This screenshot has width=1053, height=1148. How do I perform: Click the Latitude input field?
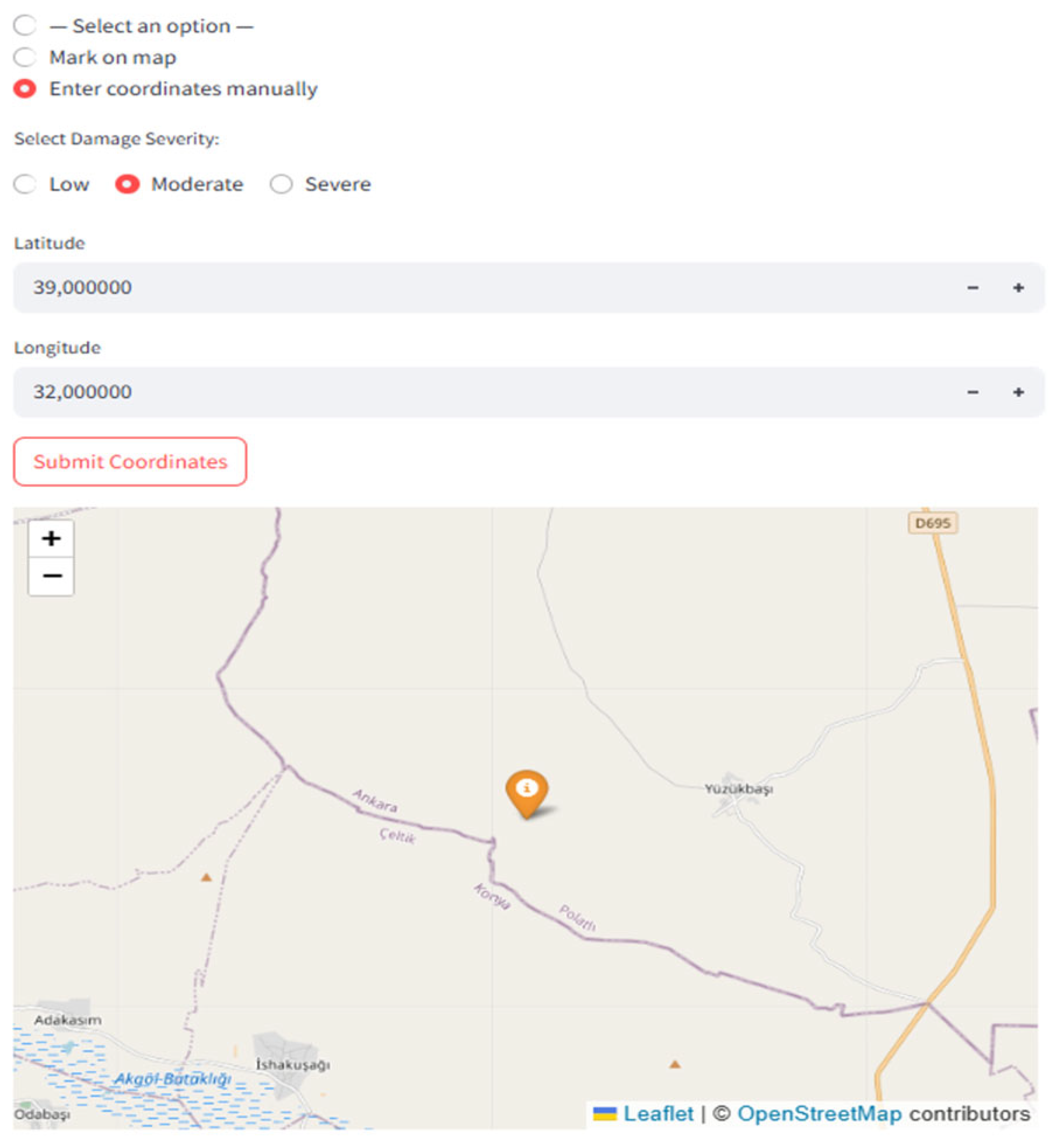(467, 288)
